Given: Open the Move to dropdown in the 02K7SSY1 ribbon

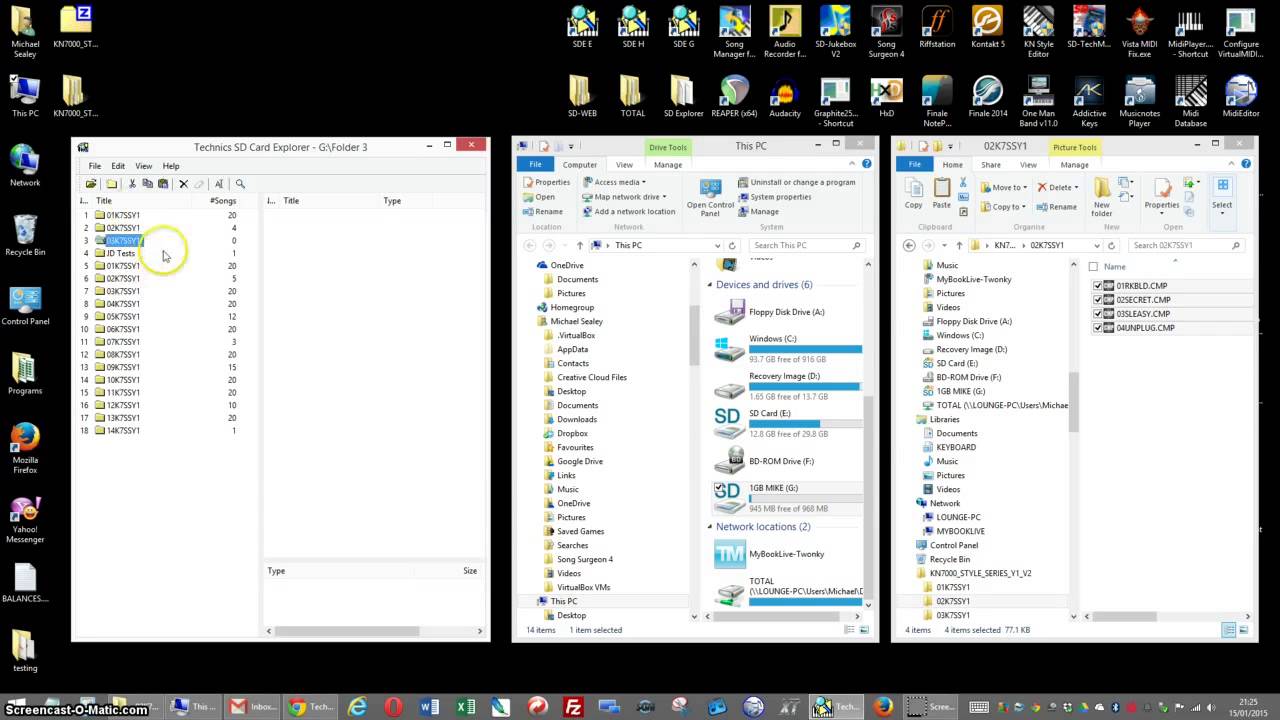Looking at the screenshot, I should click(1005, 187).
